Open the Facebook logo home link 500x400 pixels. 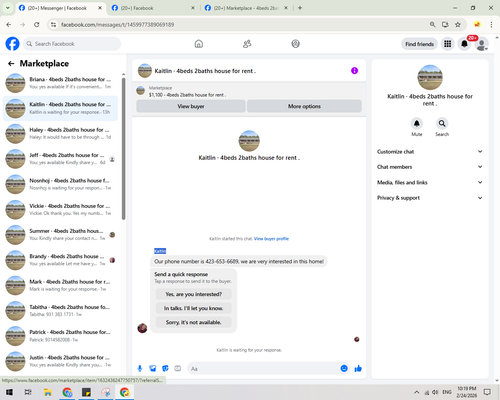click(x=13, y=44)
